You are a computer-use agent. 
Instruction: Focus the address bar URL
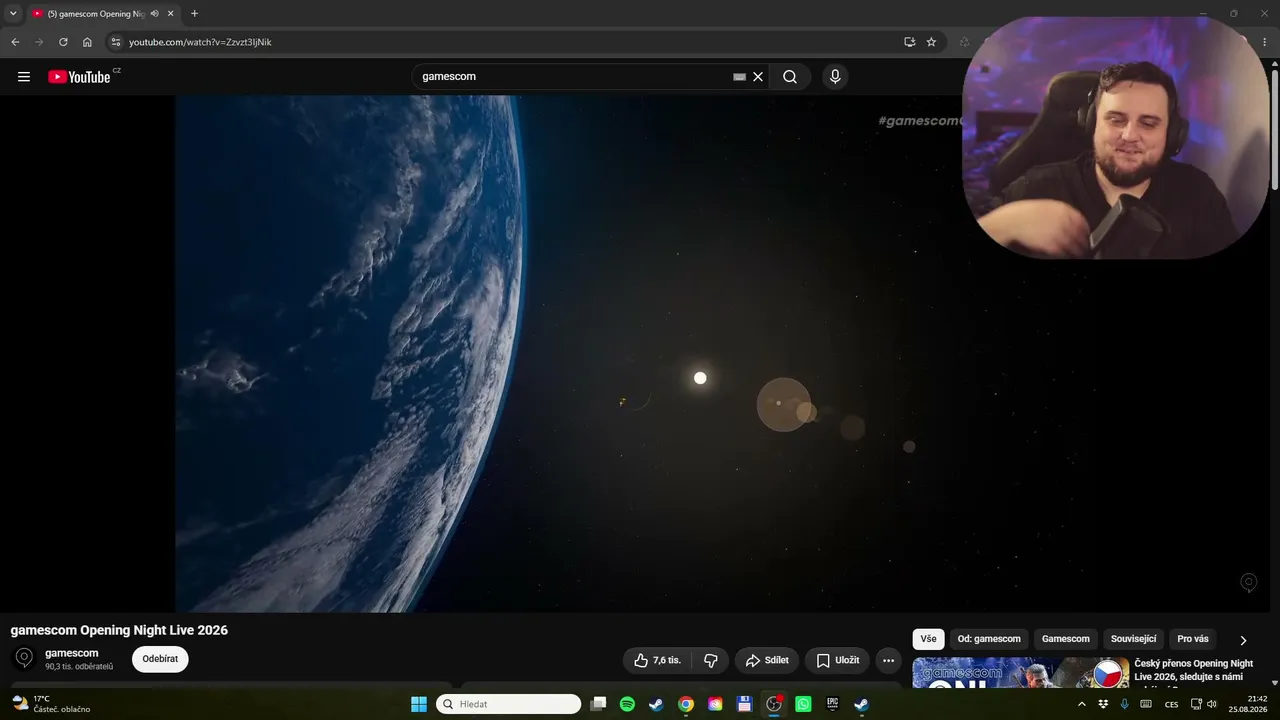pos(200,42)
